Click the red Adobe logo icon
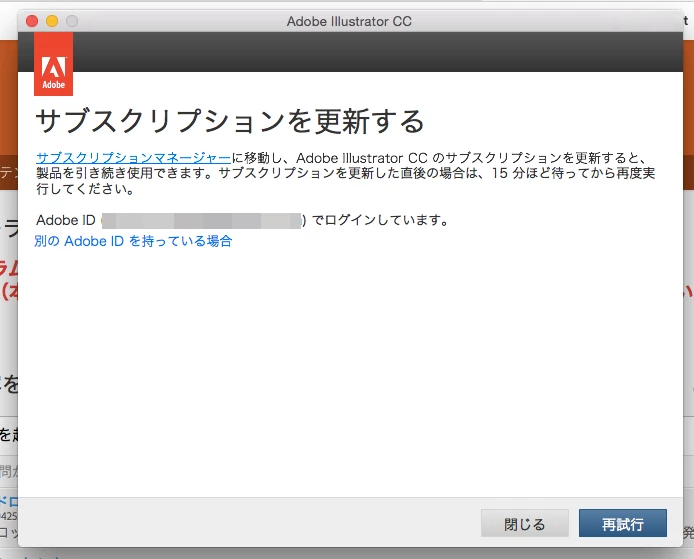The height and width of the screenshot is (559, 694). 54,64
